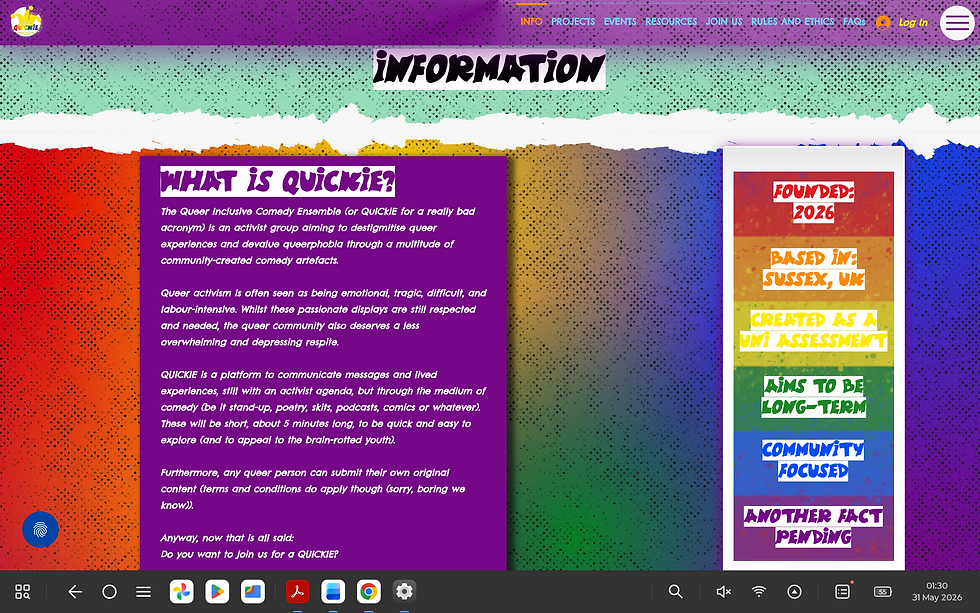Open the blue stacked-window app in the taskbar
Viewport: 980px width, 613px height.
coord(333,591)
